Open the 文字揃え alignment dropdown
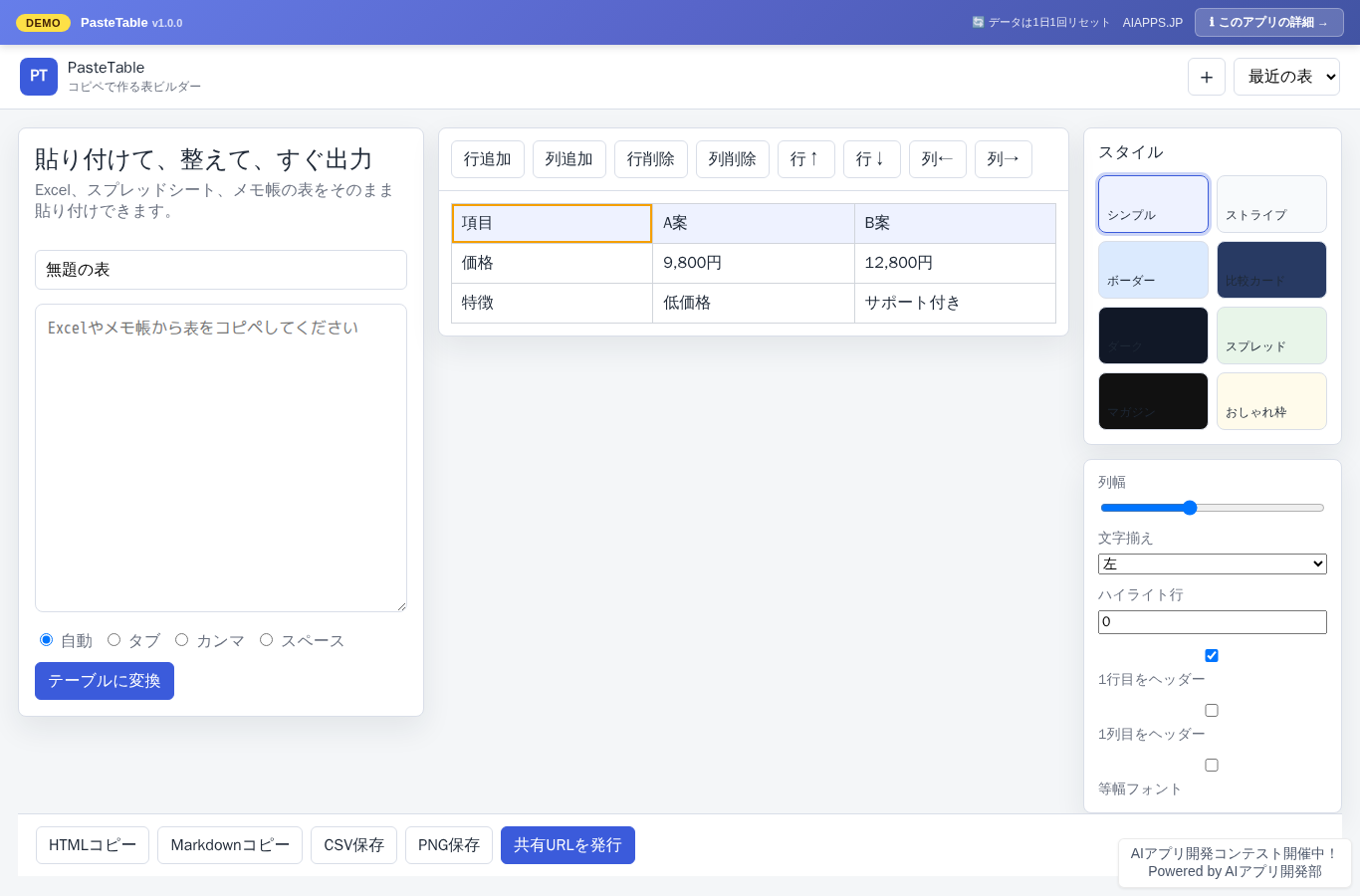Screen dimensions: 1360x896 point(1213,563)
